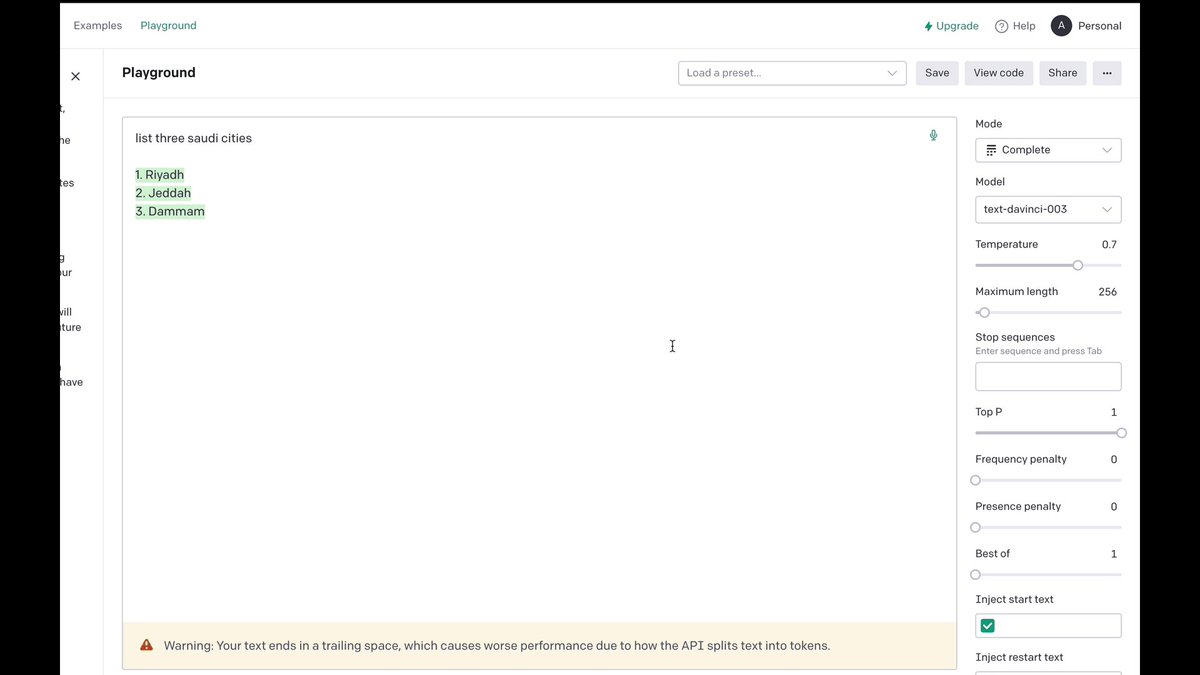Click the three-dots more options button
The width and height of the screenshot is (1200, 675).
(x=1107, y=73)
